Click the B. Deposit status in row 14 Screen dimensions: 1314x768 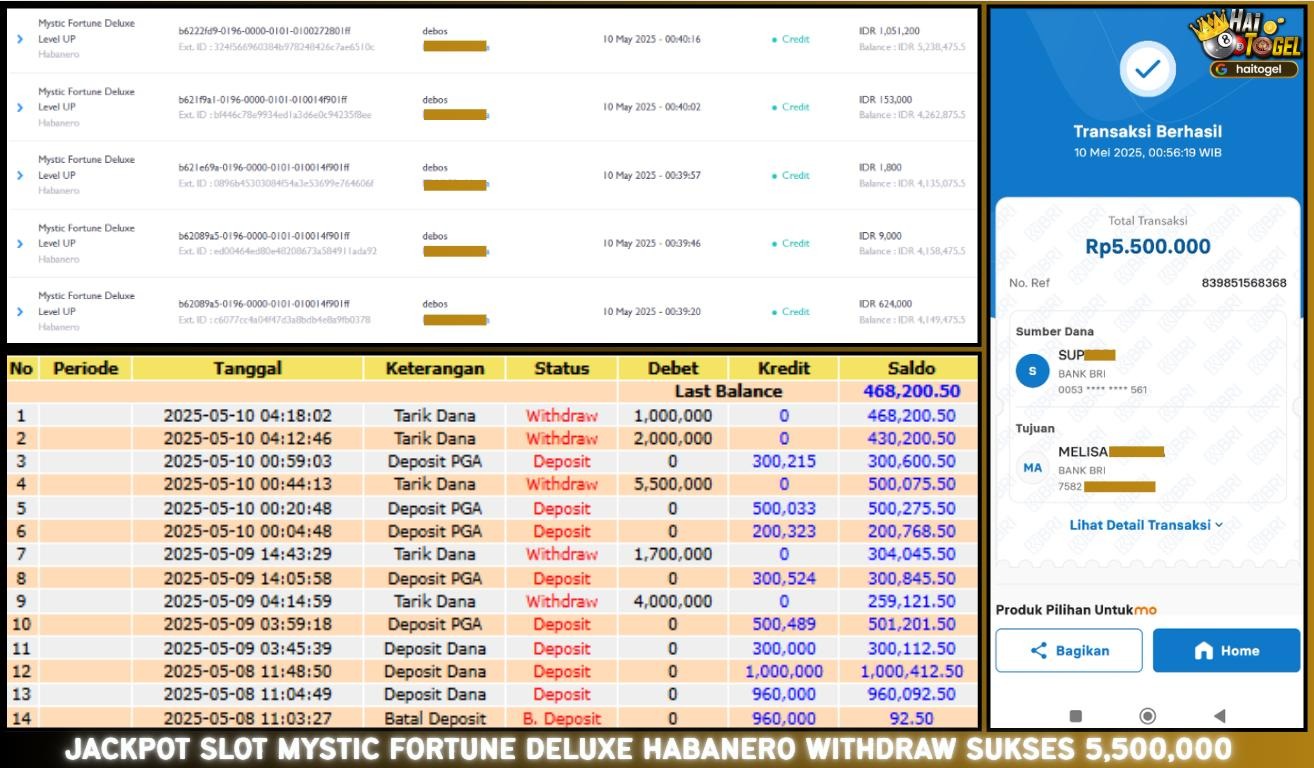562,718
